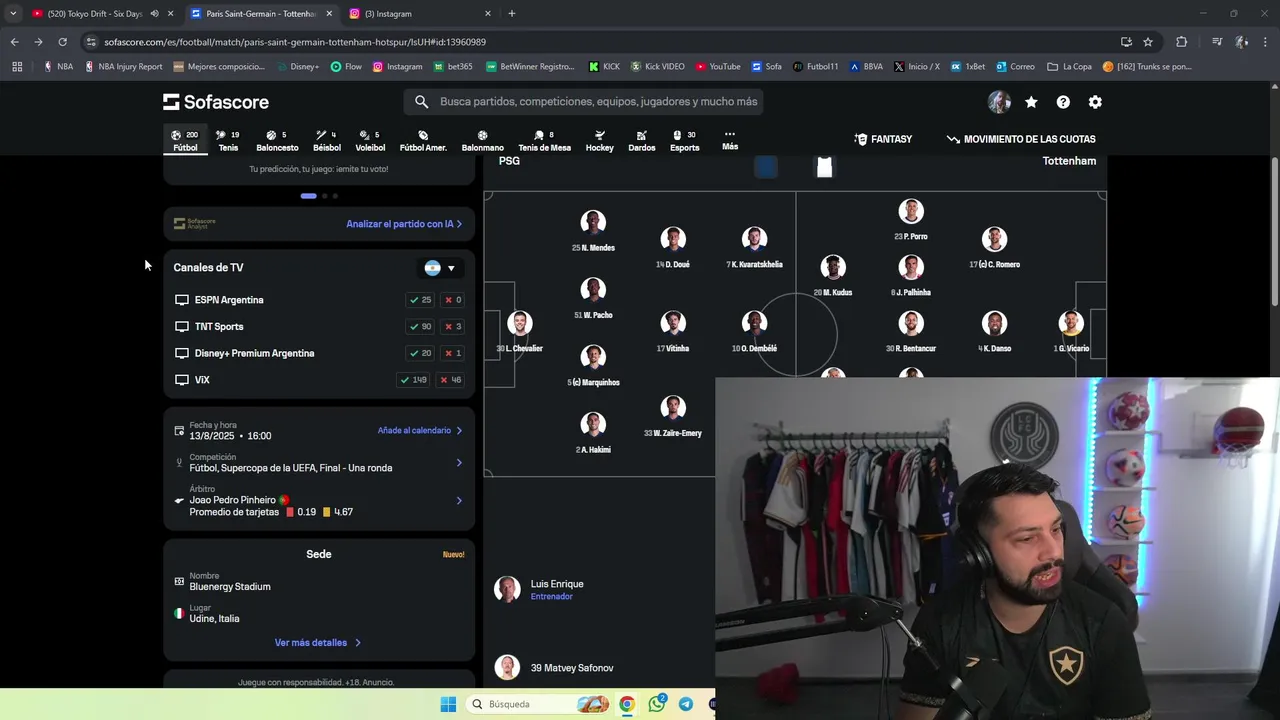Select the Tenis sport icon
1280x720 pixels.
coord(228,140)
